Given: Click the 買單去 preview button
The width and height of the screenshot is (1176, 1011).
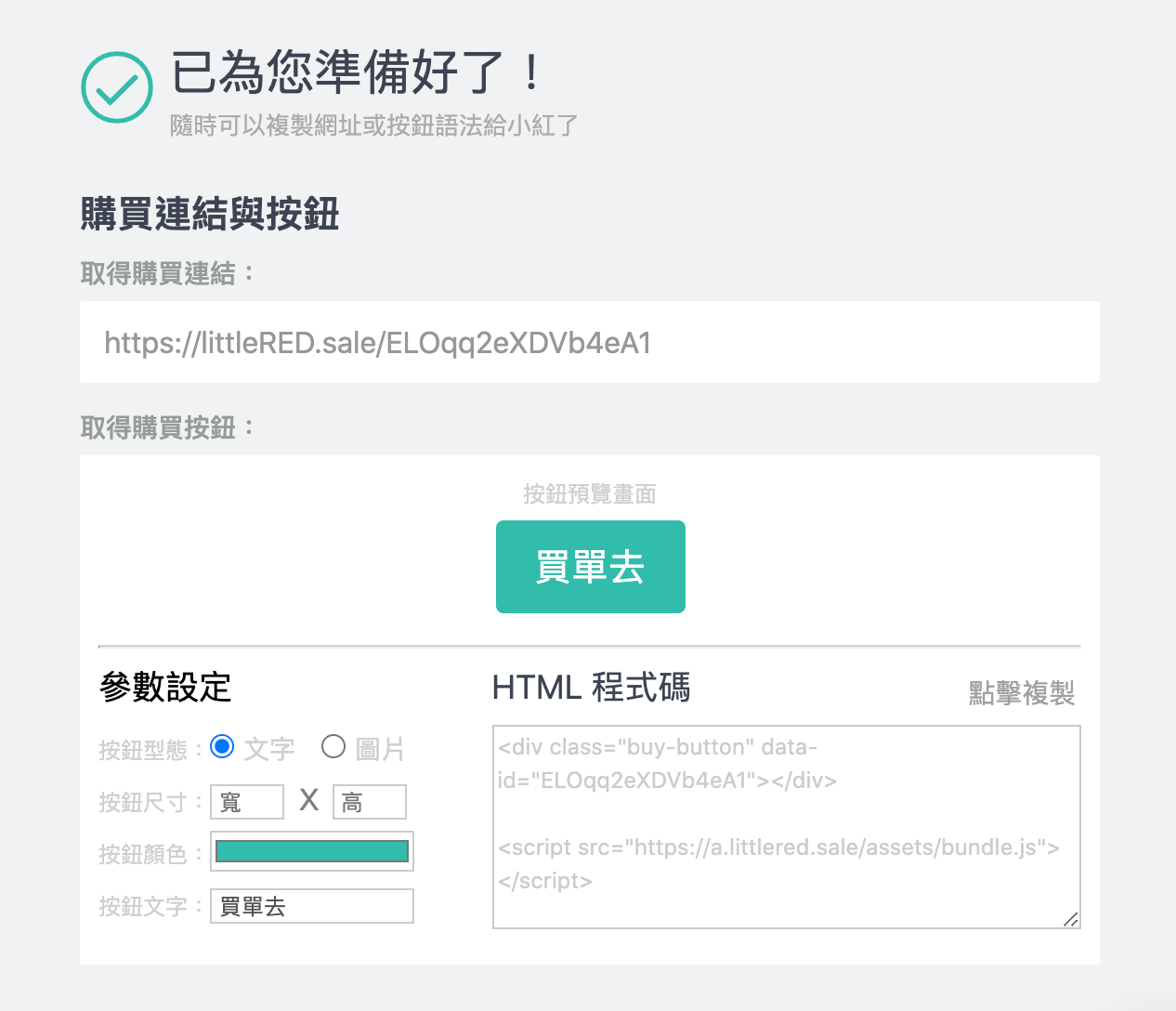Looking at the screenshot, I should point(591,567).
